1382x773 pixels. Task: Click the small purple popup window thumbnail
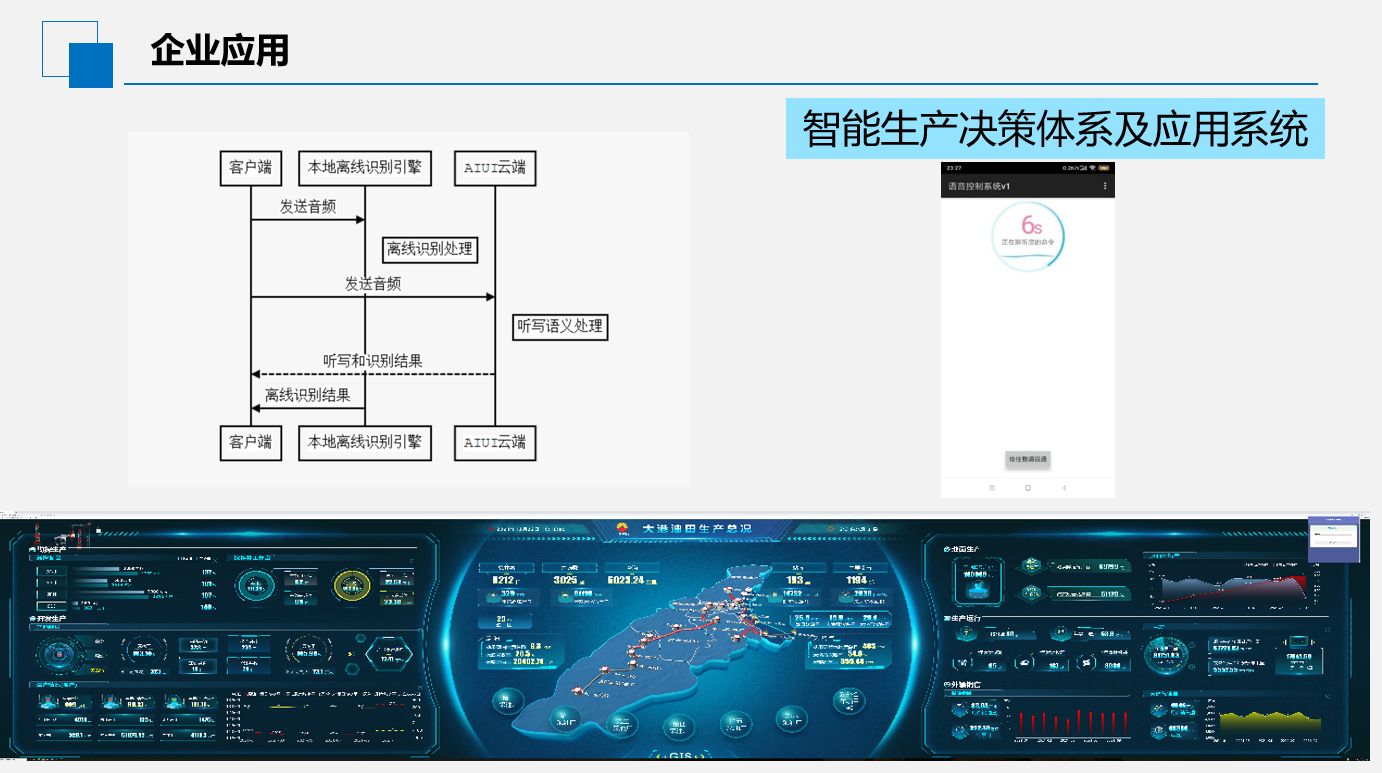(x=1334, y=539)
